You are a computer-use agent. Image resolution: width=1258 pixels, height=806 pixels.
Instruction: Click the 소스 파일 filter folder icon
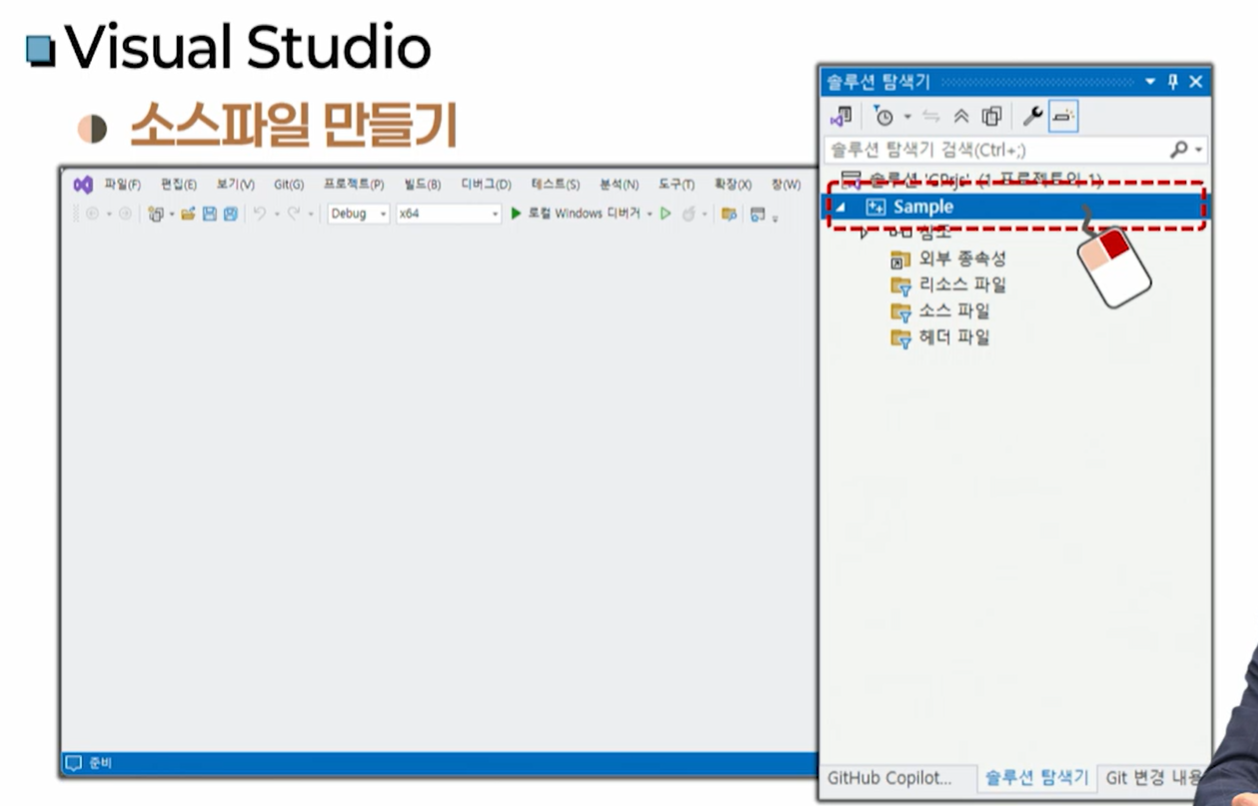tap(902, 312)
